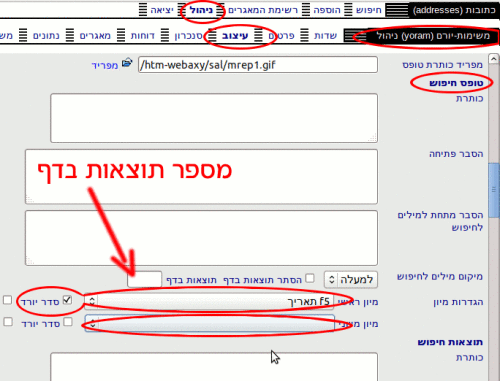The width and height of the screenshot is (500, 381).
Task: Click the מפריד link
Action: pyautogui.click(x=105, y=65)
